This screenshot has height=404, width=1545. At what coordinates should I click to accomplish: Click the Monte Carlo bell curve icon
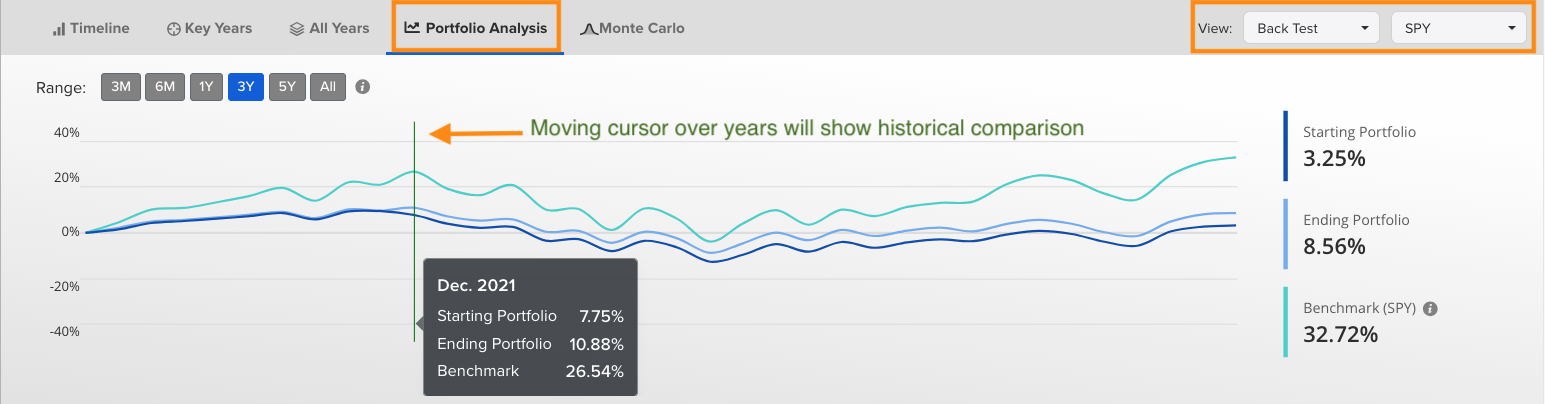(589, 29)
